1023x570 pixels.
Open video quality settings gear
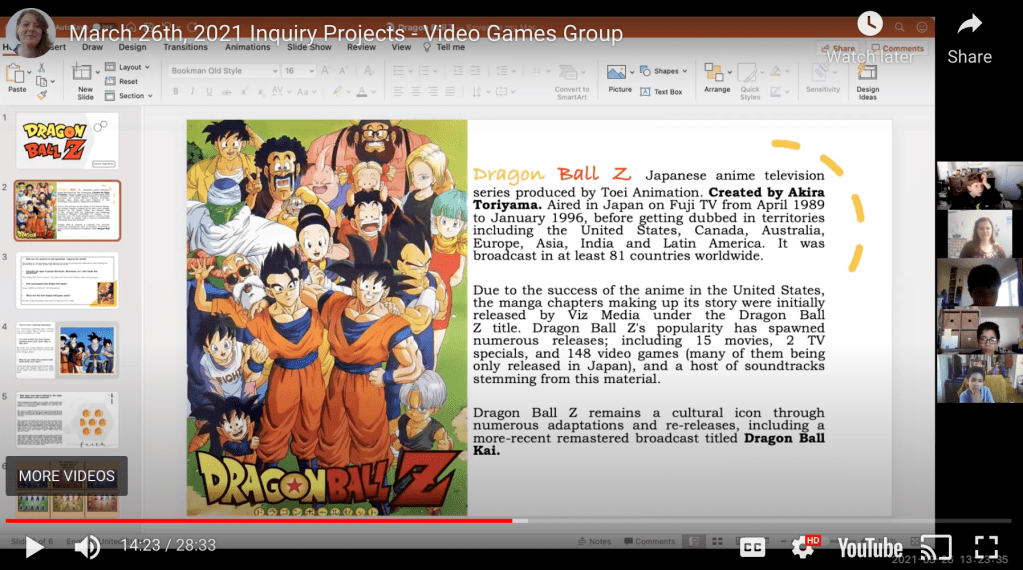pyautogui.click(x=802, y=547)
